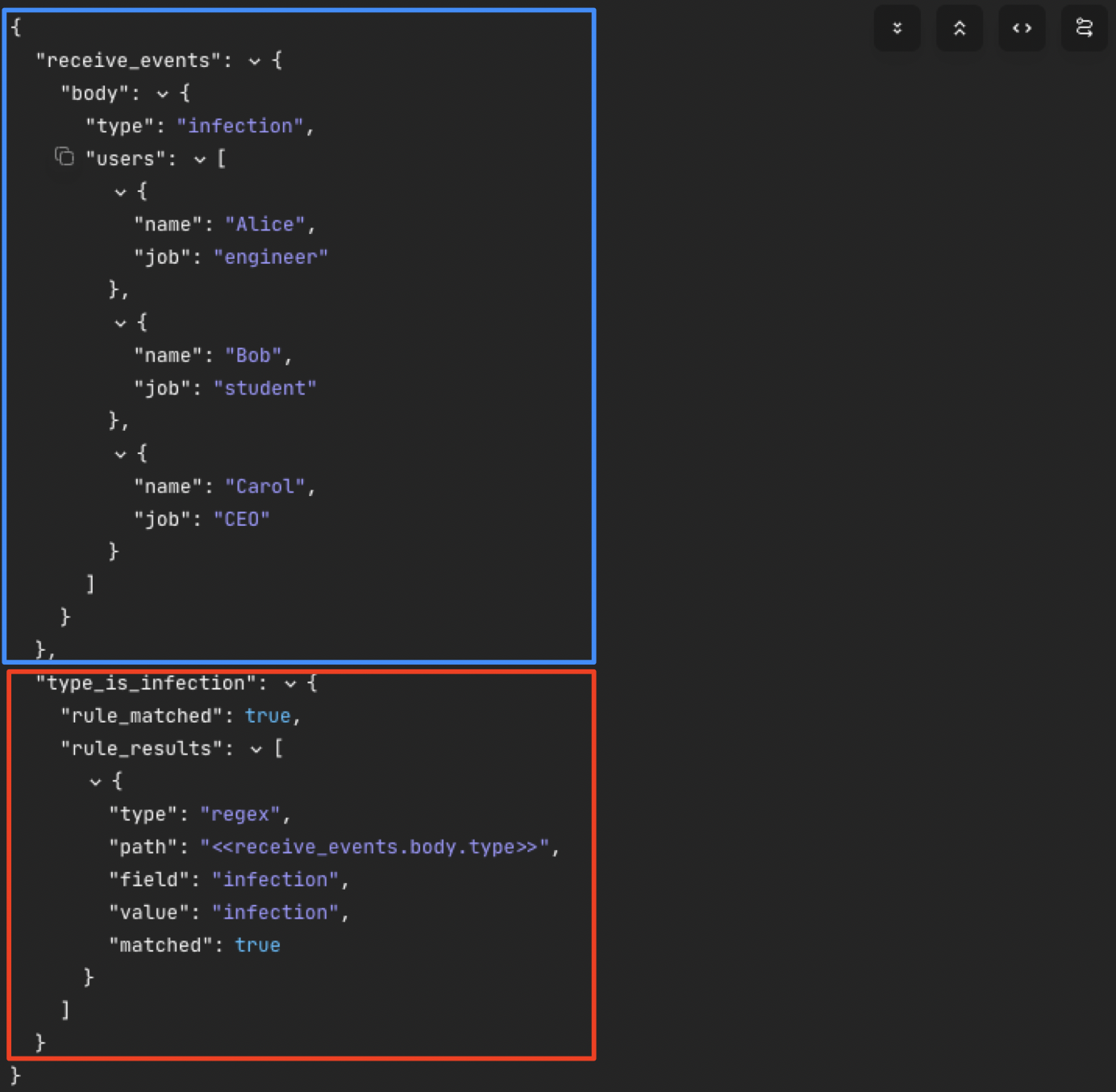Collapse the "rule_results" array

pyautogui.click(x=256, y=749)
